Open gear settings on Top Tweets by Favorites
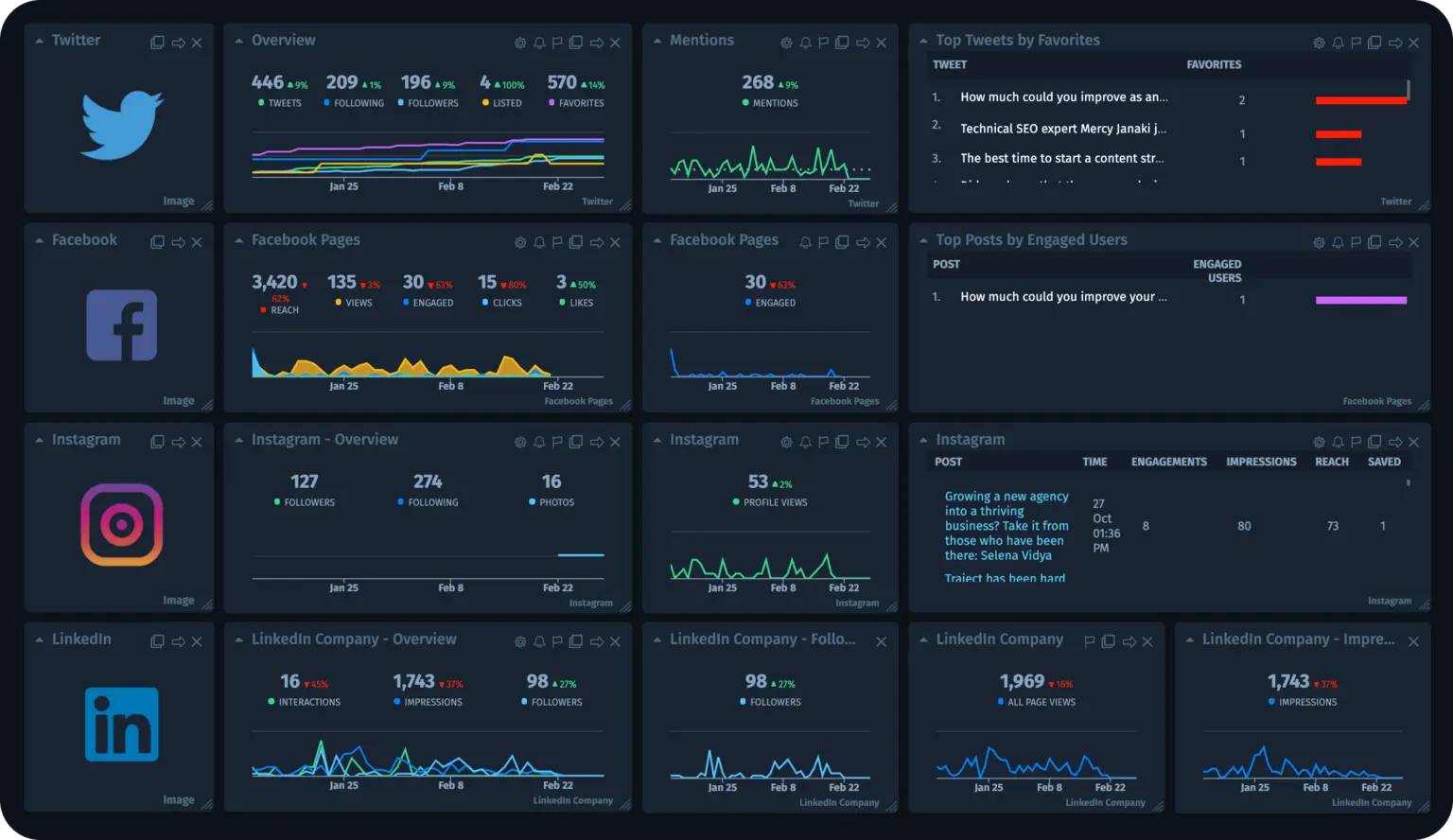 coord(1319,43)
